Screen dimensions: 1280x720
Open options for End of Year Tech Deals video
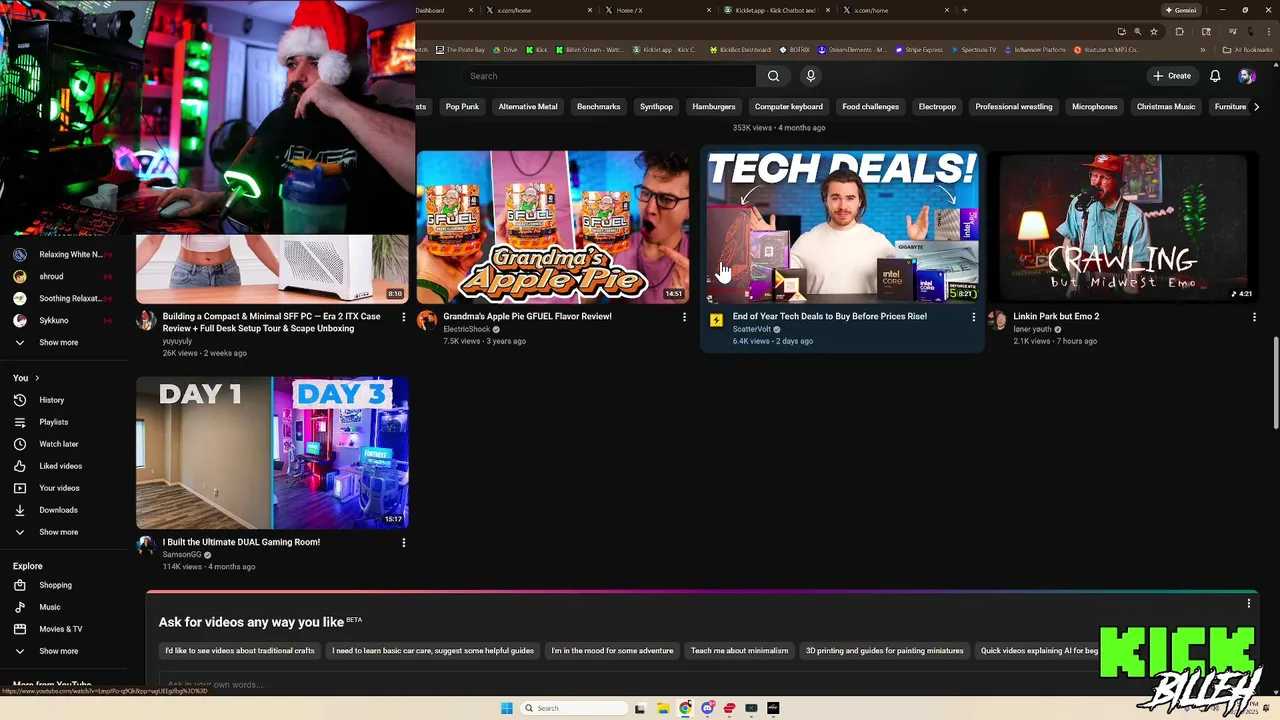point(973,317)
